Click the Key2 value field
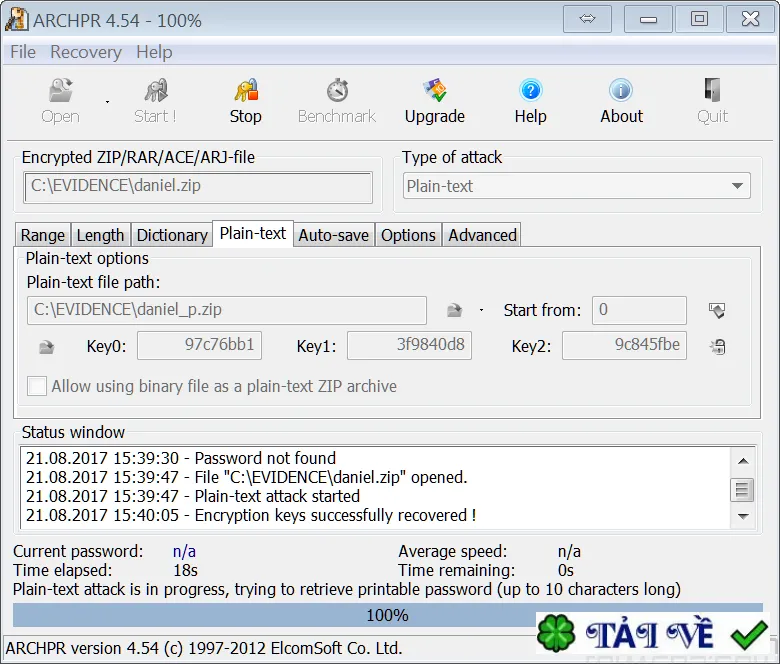780x664 pixels. pyautogui.click(x=624, y=345)
